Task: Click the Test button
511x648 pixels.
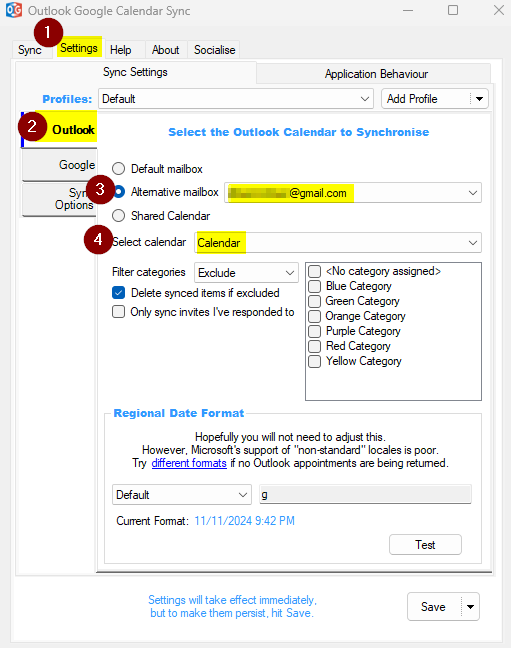Action: pyautogui.click(x=425, y=545)
